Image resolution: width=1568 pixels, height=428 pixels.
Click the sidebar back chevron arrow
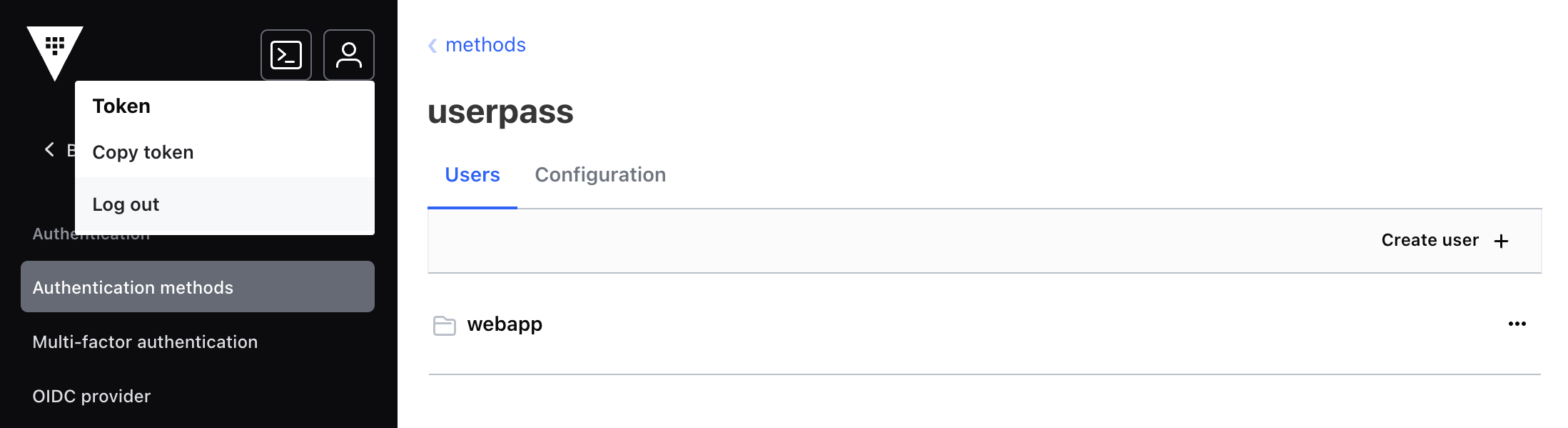49,149
